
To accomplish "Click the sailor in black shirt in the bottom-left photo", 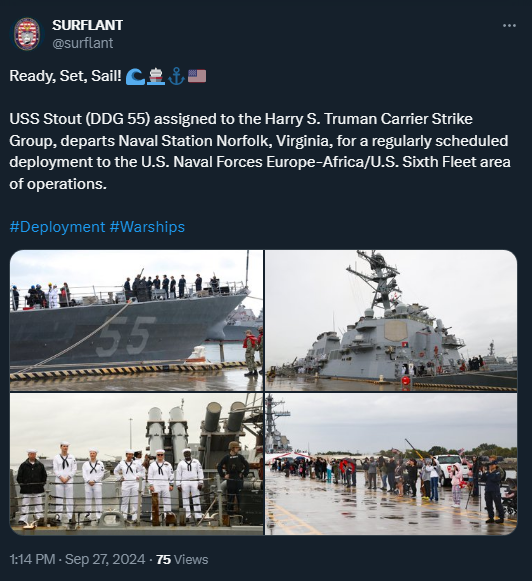I will [x=233, y=478].
